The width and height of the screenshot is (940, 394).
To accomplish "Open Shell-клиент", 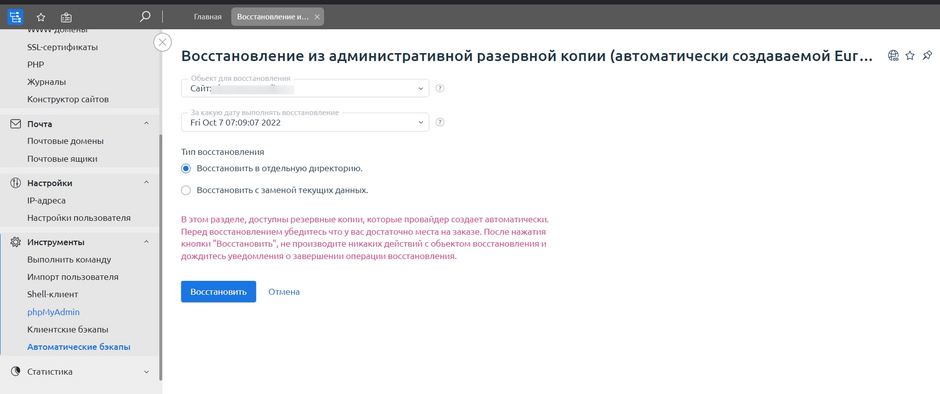I will [53, 294].
